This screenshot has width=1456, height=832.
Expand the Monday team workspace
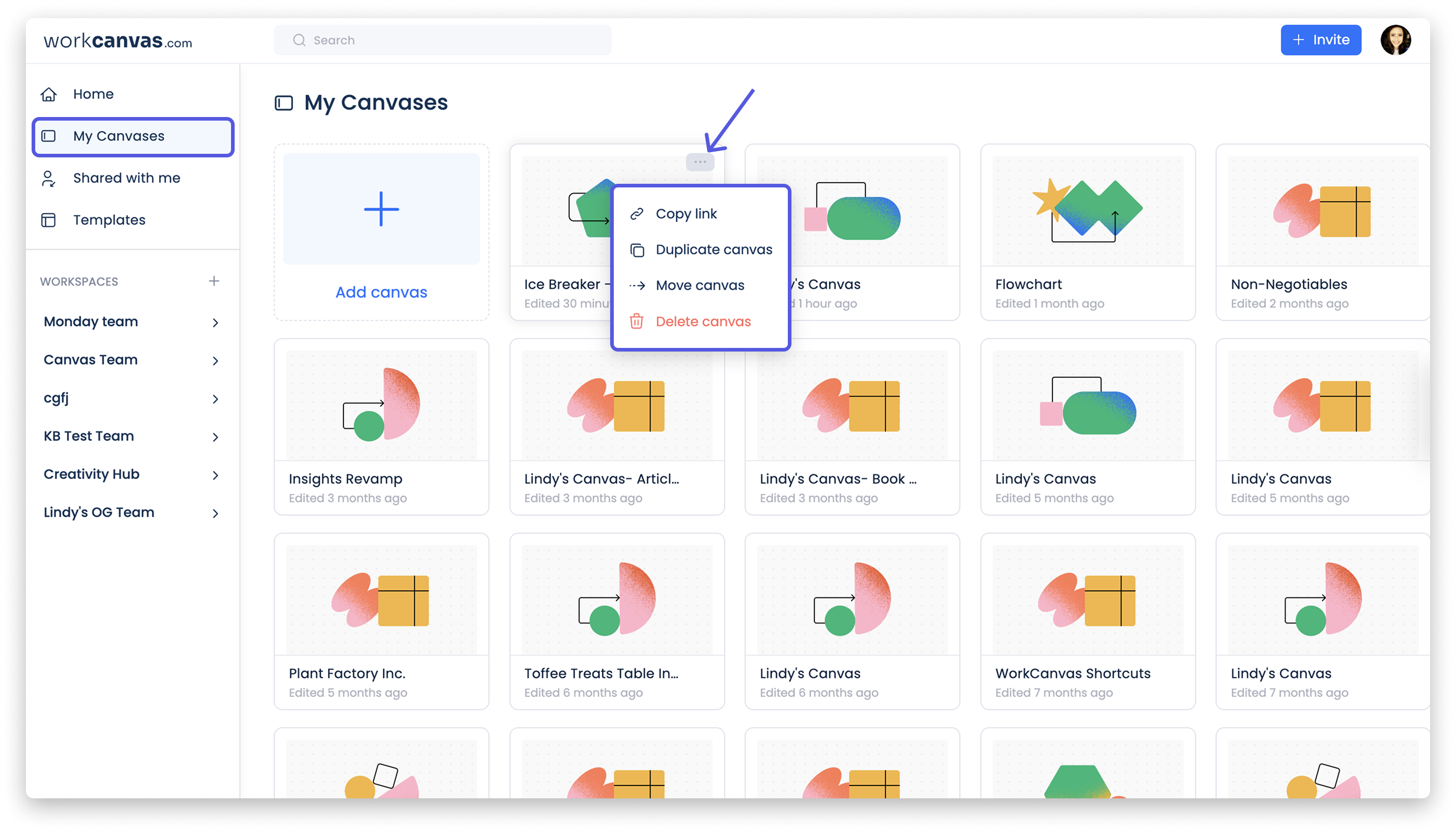tap(215, 322)
